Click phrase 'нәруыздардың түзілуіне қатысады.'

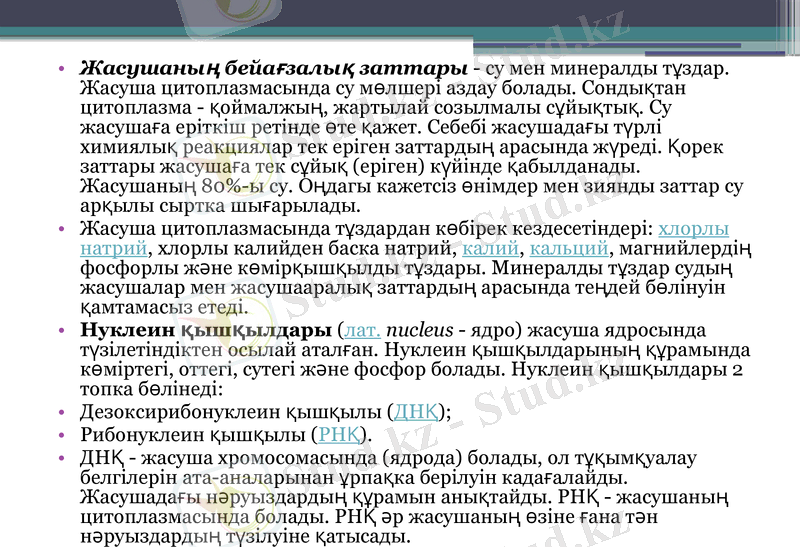click(x=245, y=536)
